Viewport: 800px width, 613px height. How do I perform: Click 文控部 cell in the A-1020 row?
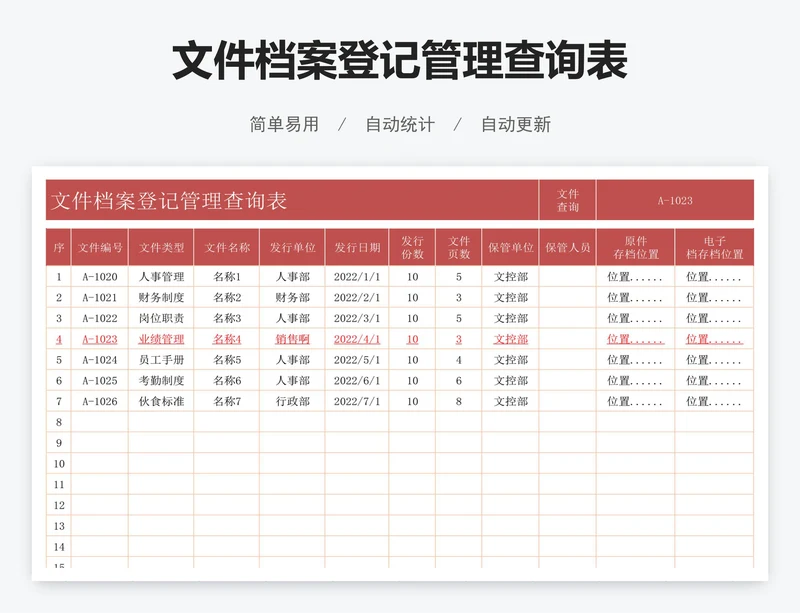[x=510, y=277]
